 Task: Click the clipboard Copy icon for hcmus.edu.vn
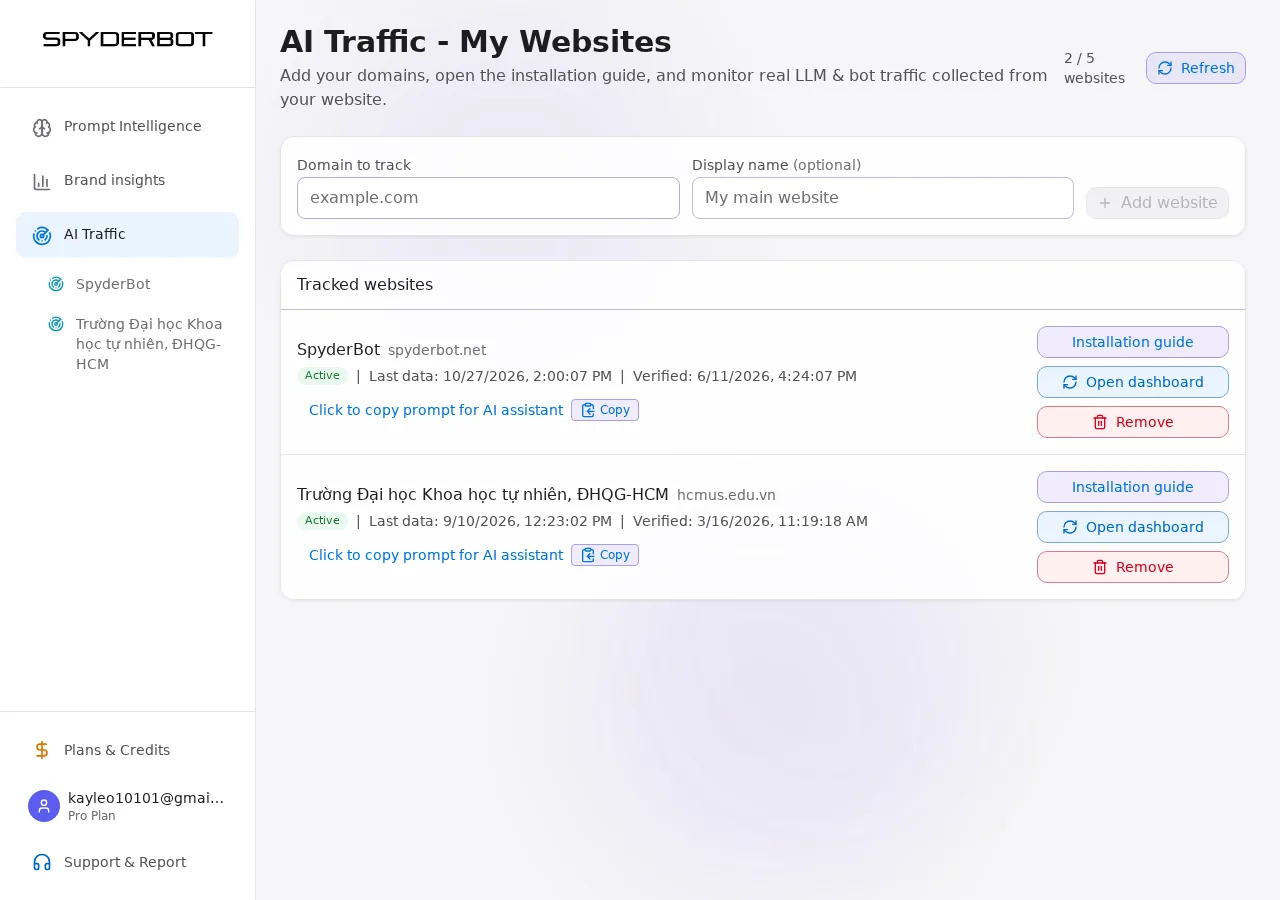click(x=588, y=555)
